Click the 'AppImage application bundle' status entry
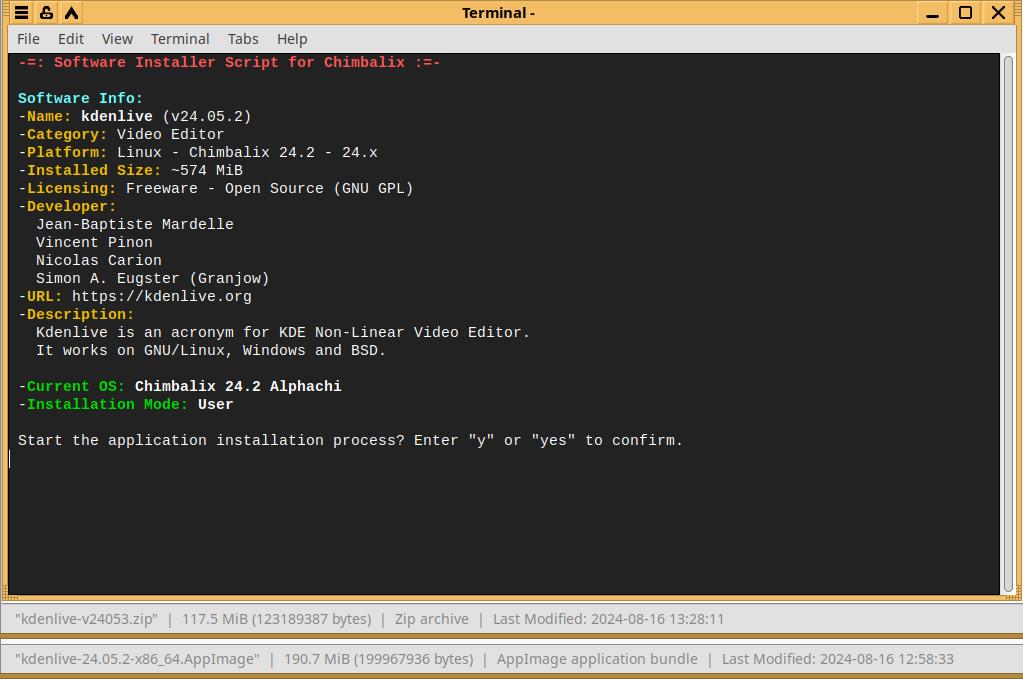Screen dimensions: 1023x679 pos(597,659)
